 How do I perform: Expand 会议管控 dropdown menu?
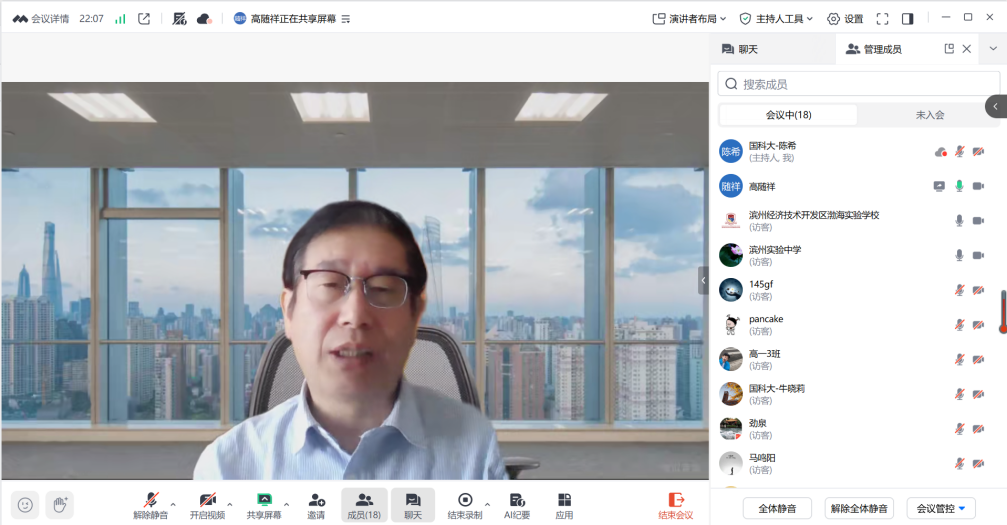pos(940,508)
